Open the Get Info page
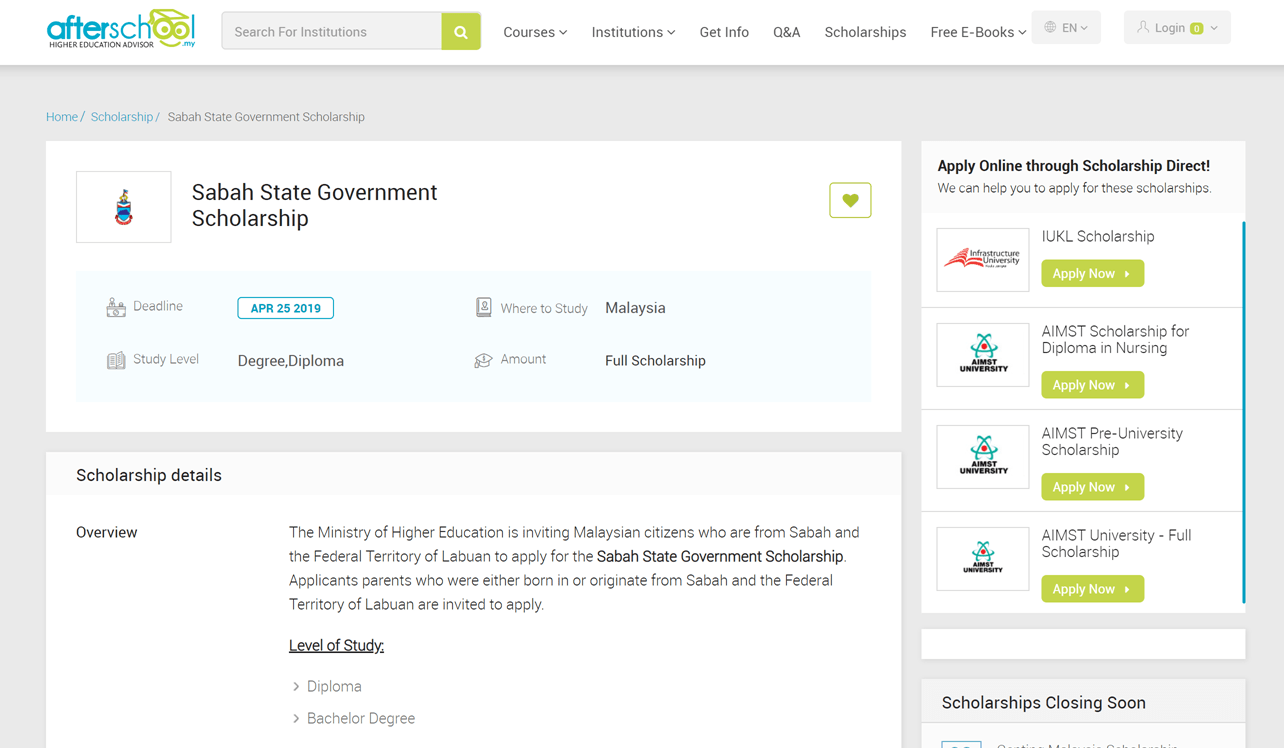 [724, 32]
